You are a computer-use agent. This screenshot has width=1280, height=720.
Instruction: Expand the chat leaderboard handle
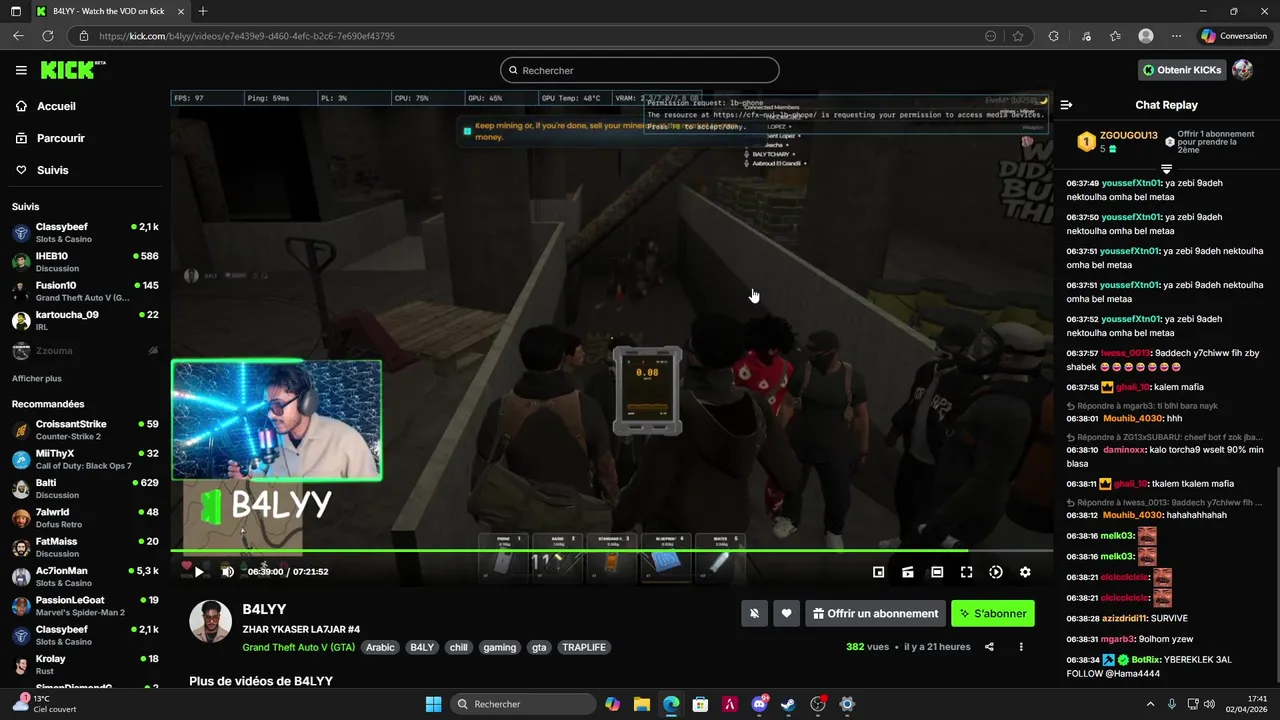1166,168
